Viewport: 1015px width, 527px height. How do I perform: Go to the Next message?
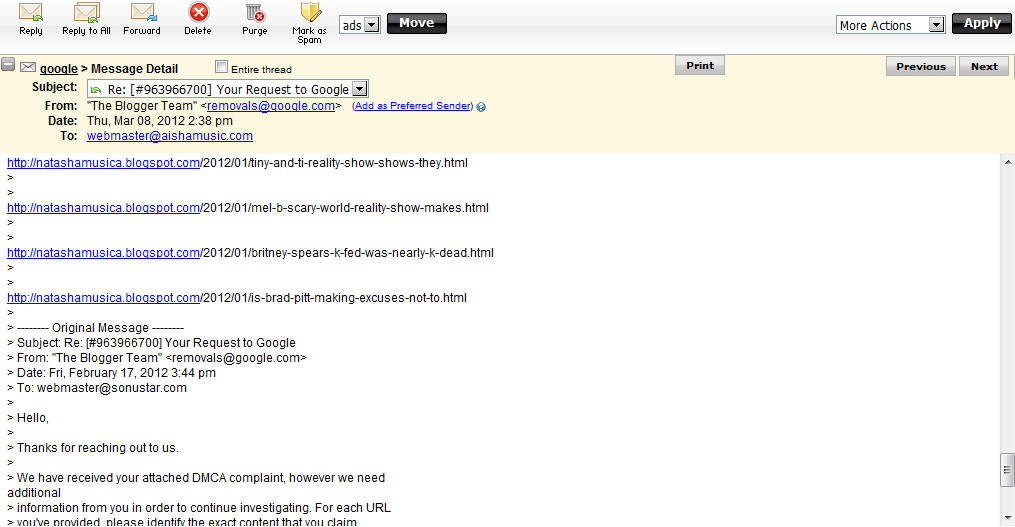point(984,66)
